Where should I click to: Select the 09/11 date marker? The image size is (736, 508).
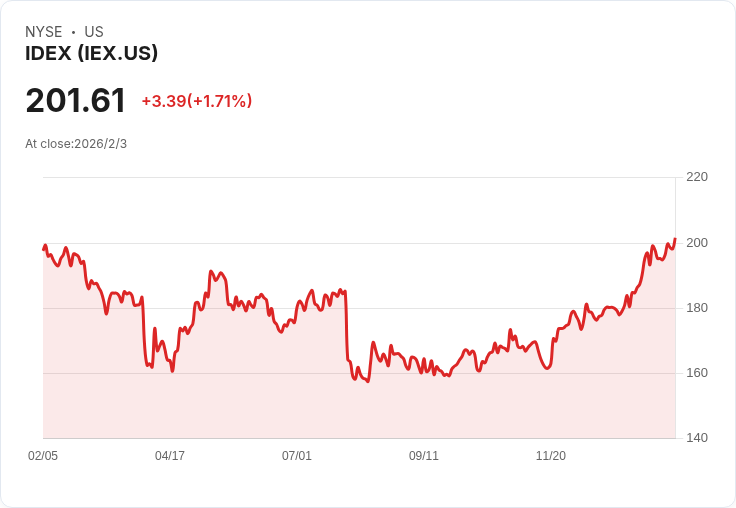coord(424,456)
